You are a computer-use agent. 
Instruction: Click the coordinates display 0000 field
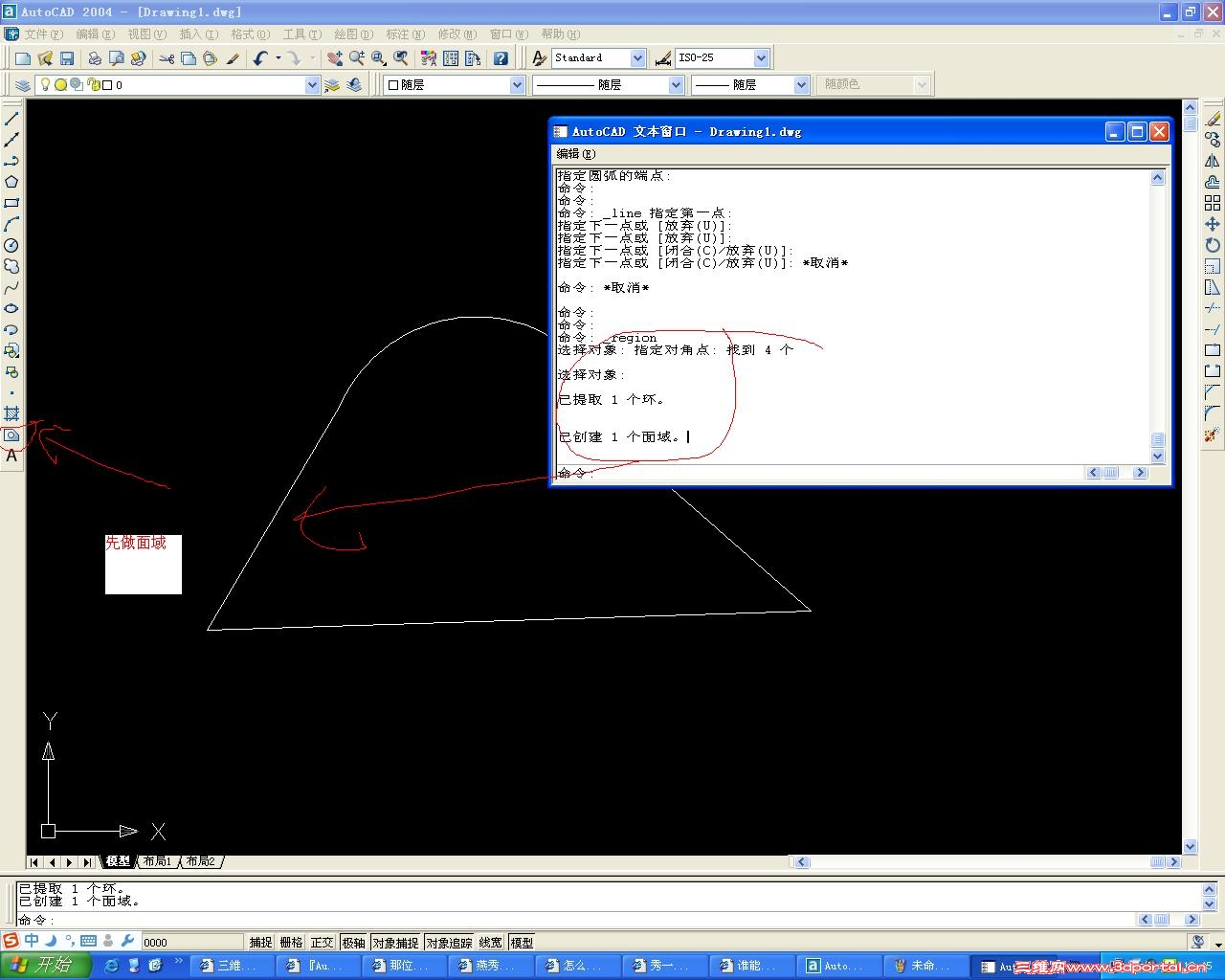(x=192, y=943)
